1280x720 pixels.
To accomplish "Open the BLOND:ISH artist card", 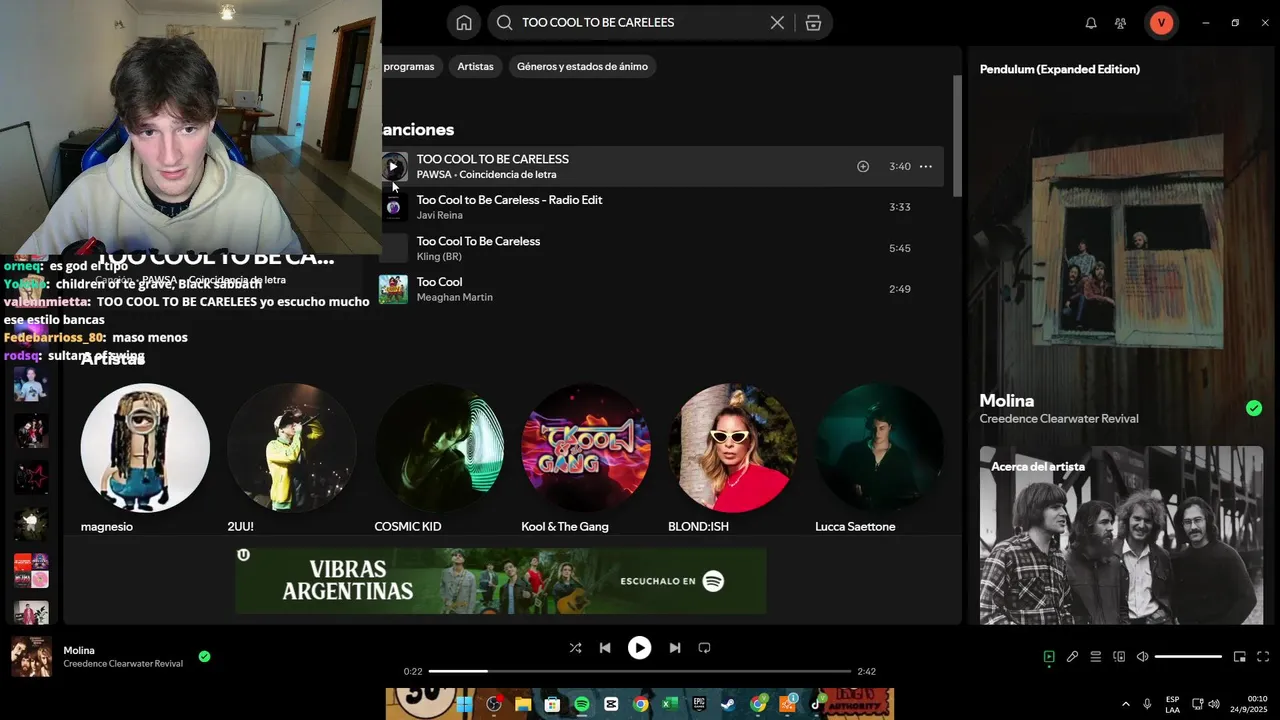I will click(x=733, y=458).
